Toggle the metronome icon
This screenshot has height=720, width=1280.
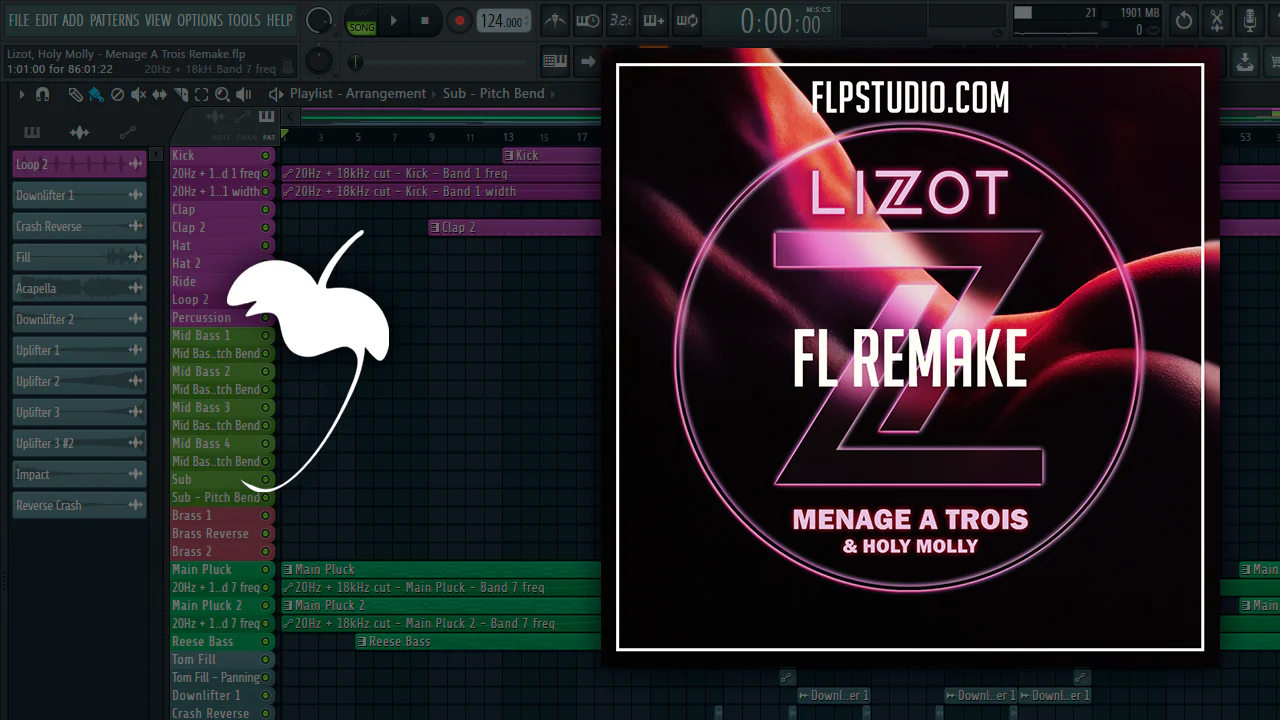[555, 20]
